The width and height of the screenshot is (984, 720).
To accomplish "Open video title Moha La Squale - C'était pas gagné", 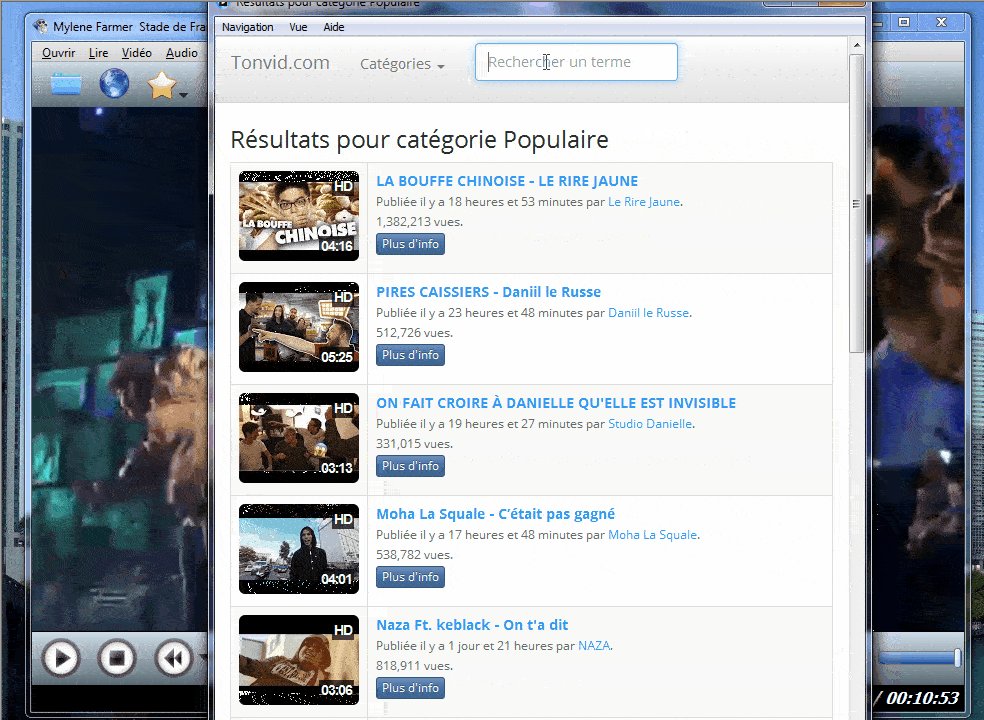I will click(x=496, y=514).
